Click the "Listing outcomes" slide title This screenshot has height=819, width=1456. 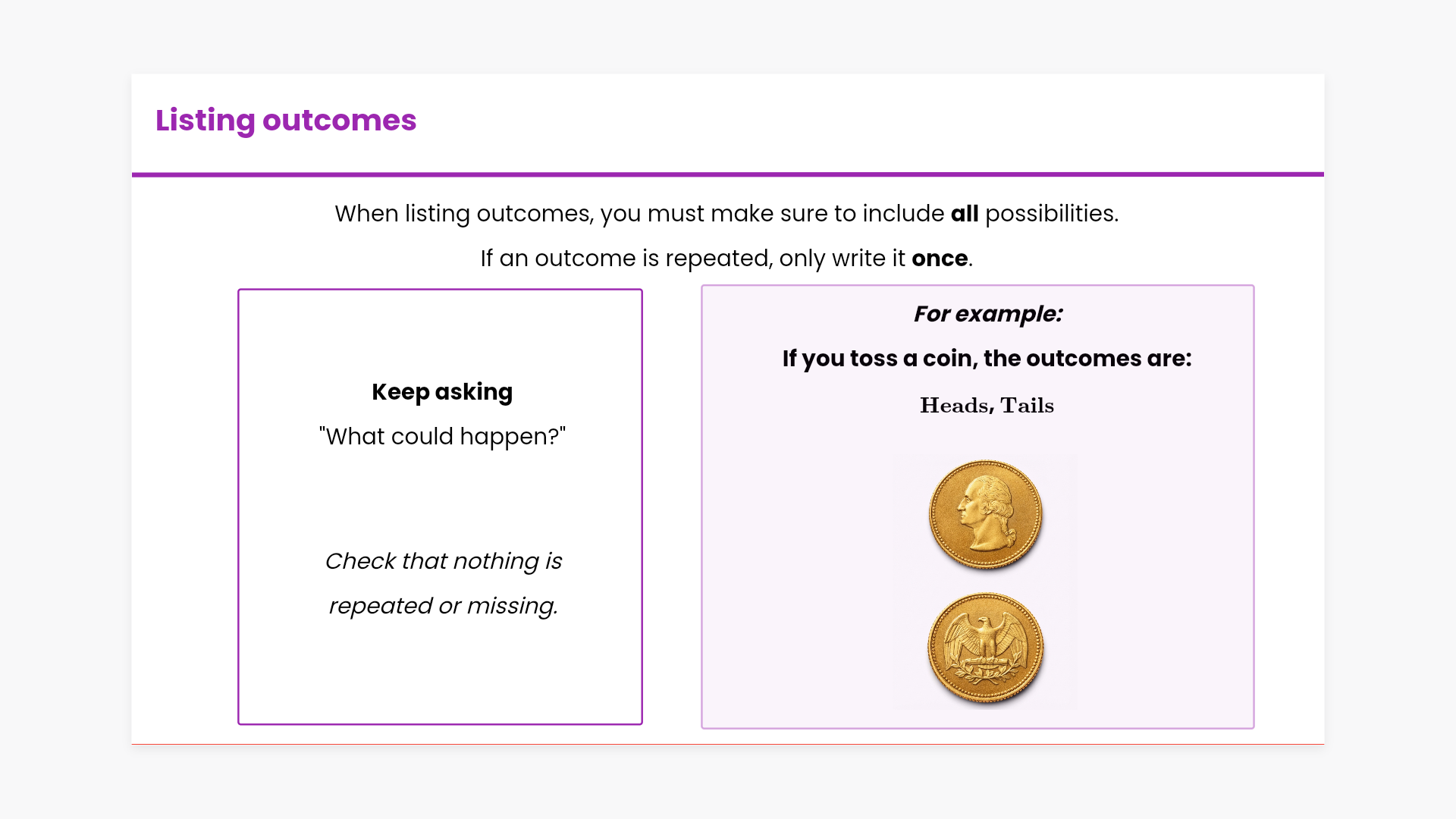point(286,121)
